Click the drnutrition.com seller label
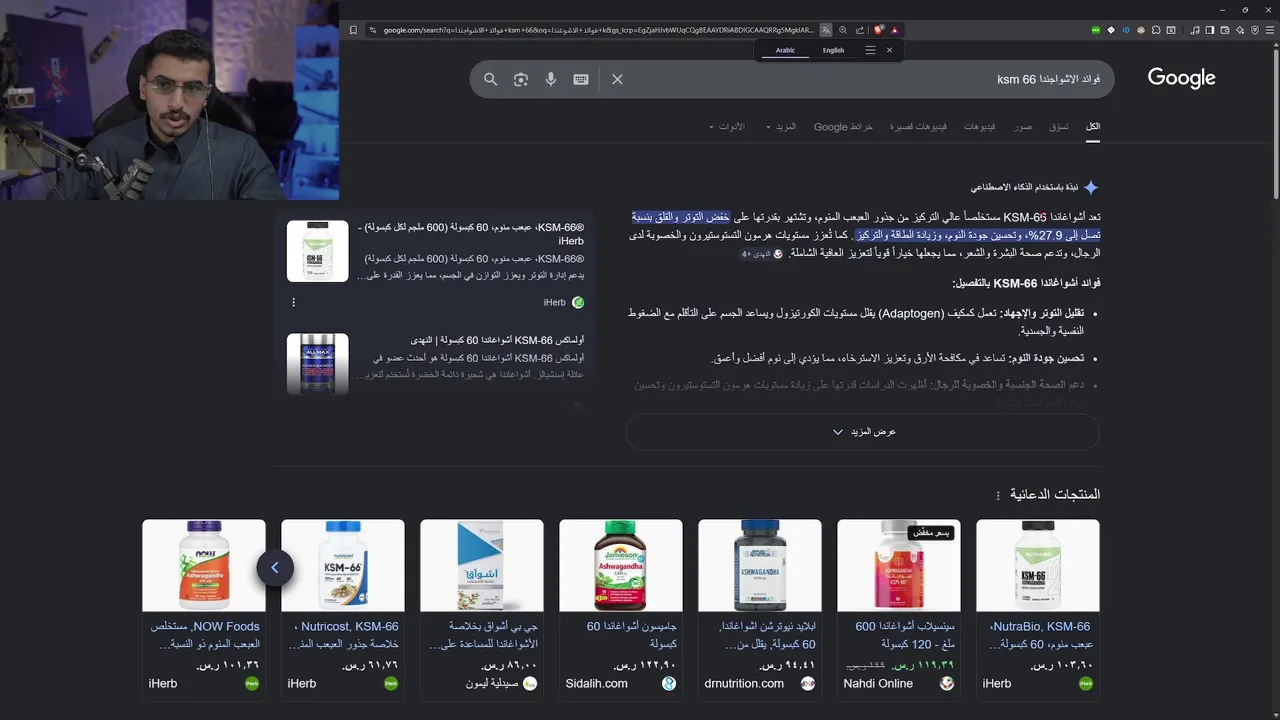 point(744,684)
